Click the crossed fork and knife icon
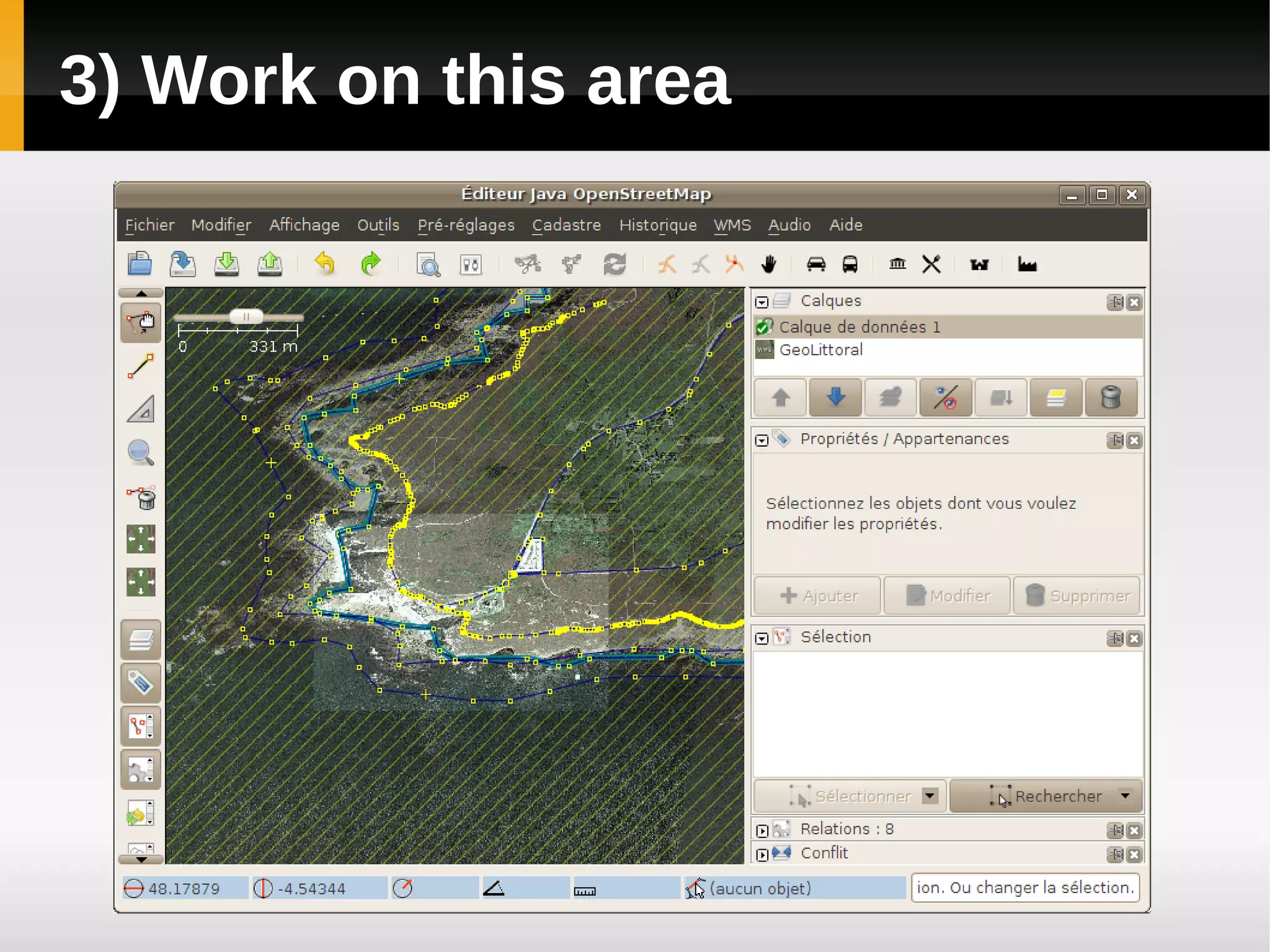The width and height of the screenshot is (1270, 952). coord(931,264)
